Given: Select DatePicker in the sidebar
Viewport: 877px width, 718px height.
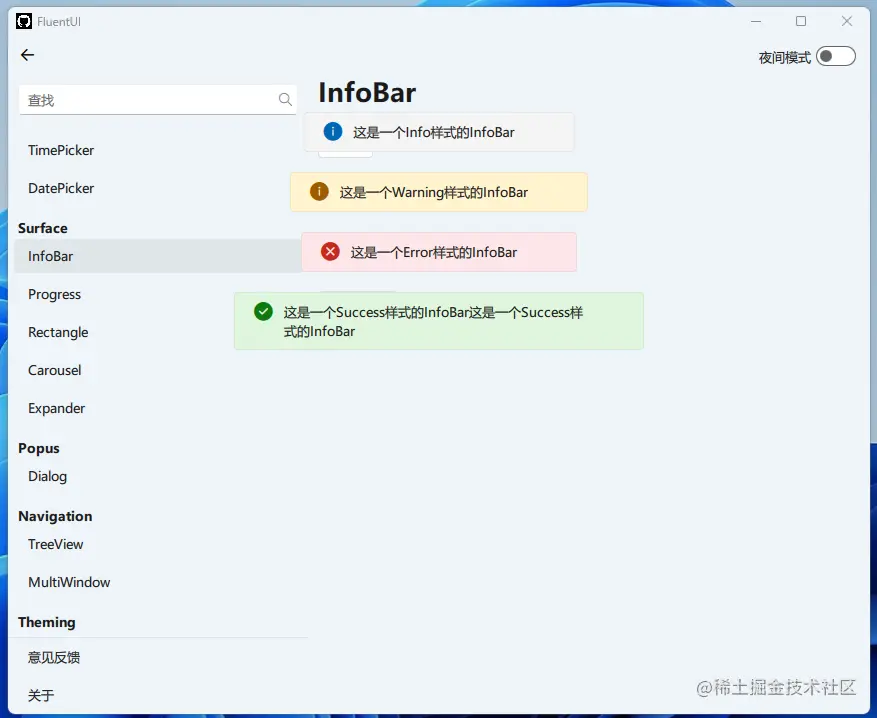Looking at the screenshot, I should point(61,188).
